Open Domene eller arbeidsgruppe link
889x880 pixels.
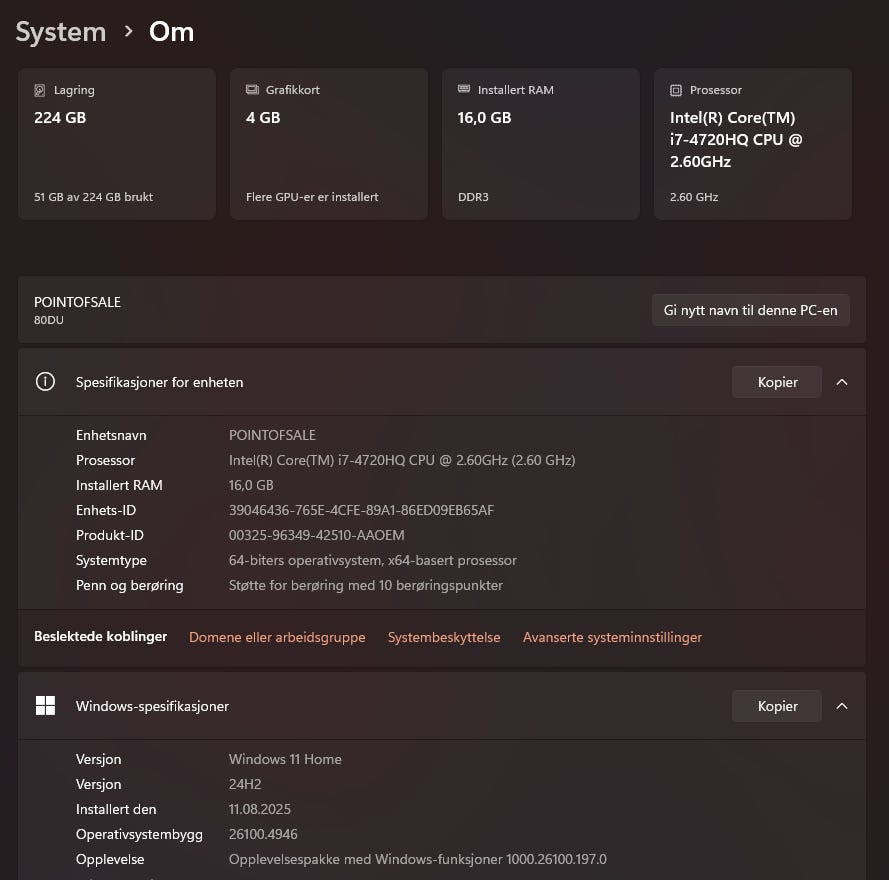tap(277, 637)
